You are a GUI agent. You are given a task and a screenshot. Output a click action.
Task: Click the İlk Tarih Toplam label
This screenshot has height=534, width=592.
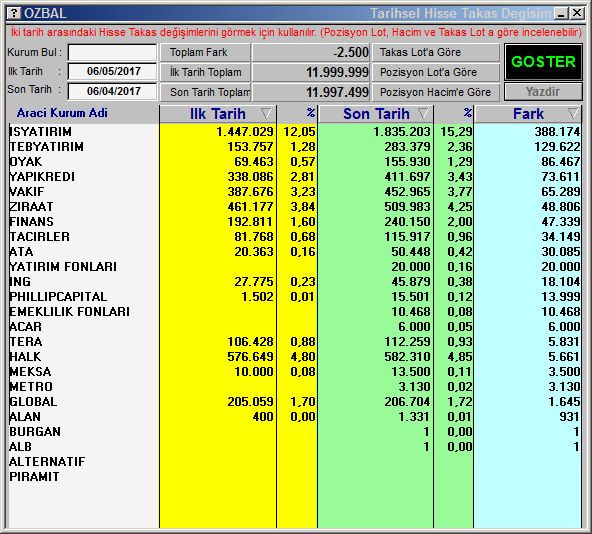[205, 72]
